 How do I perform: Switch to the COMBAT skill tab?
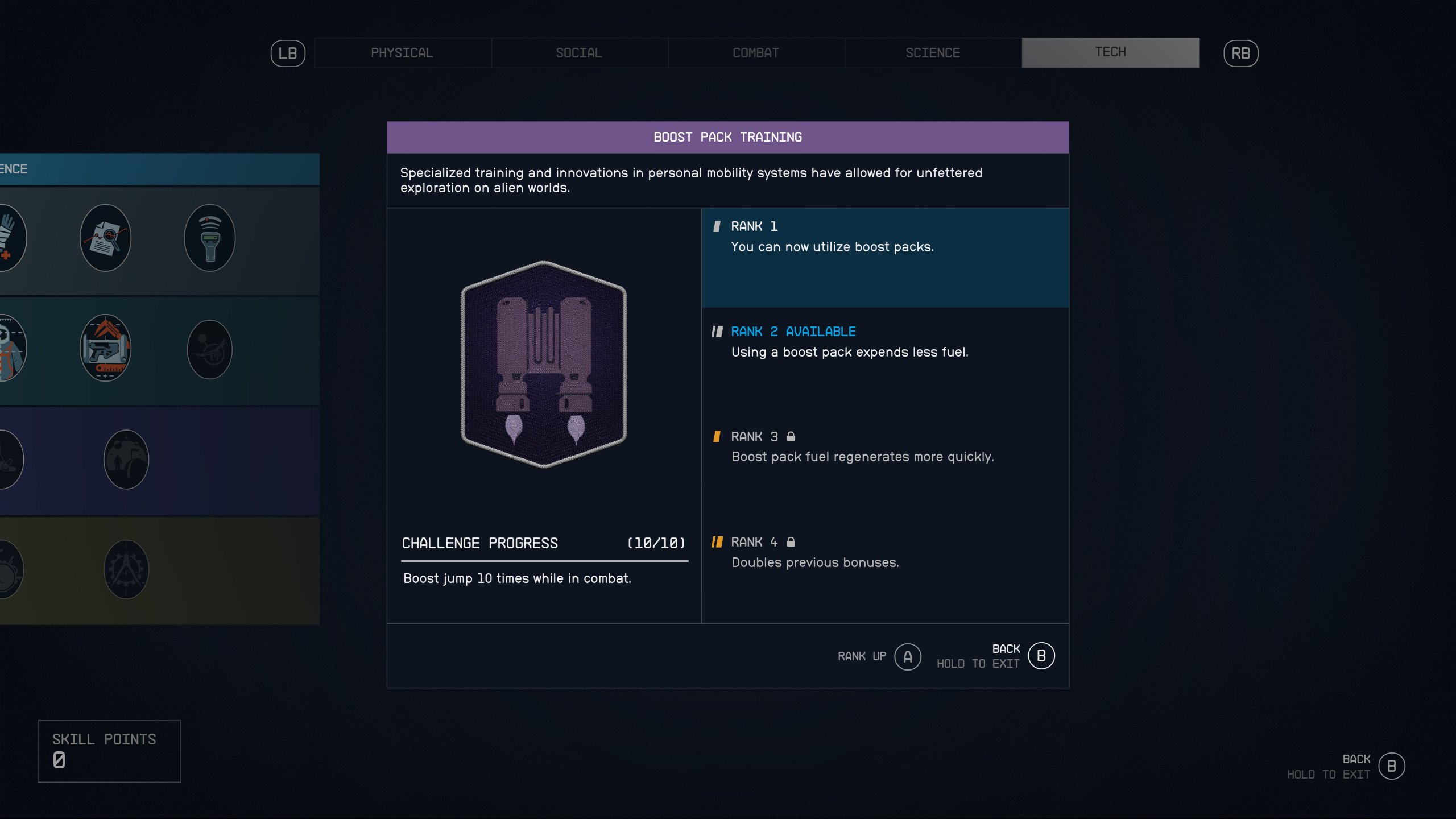(x=755, y=52)
